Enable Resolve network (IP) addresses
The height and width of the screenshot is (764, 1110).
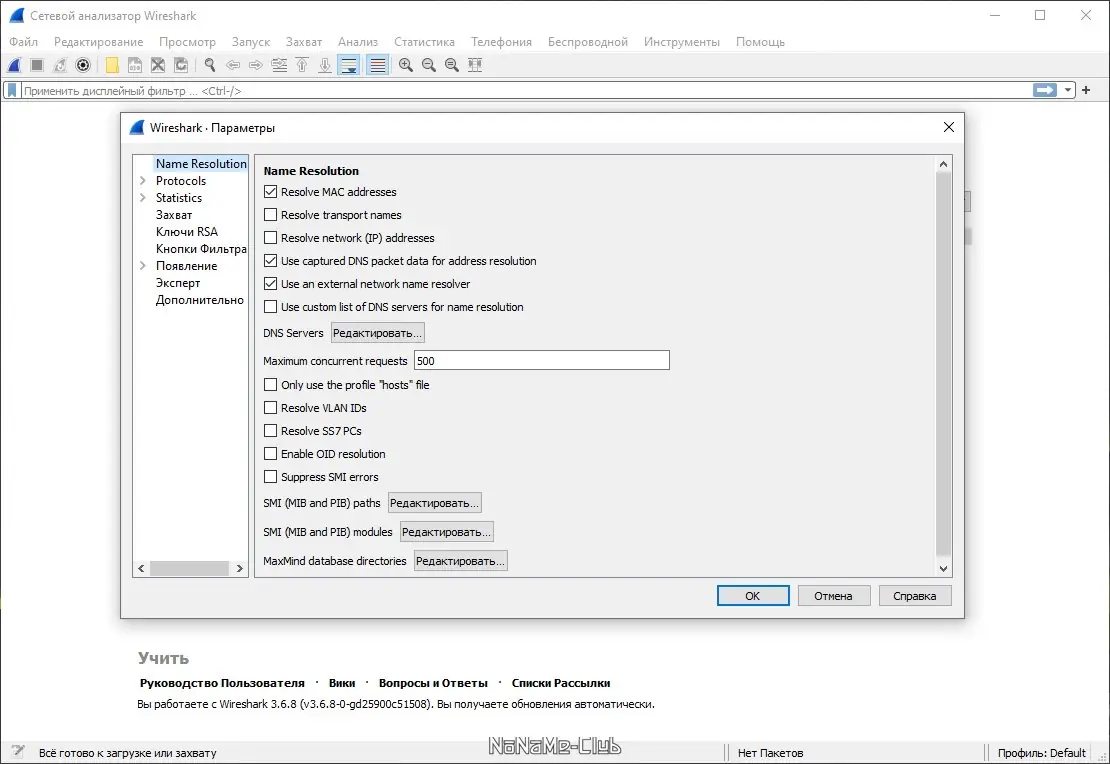[270, 238]
